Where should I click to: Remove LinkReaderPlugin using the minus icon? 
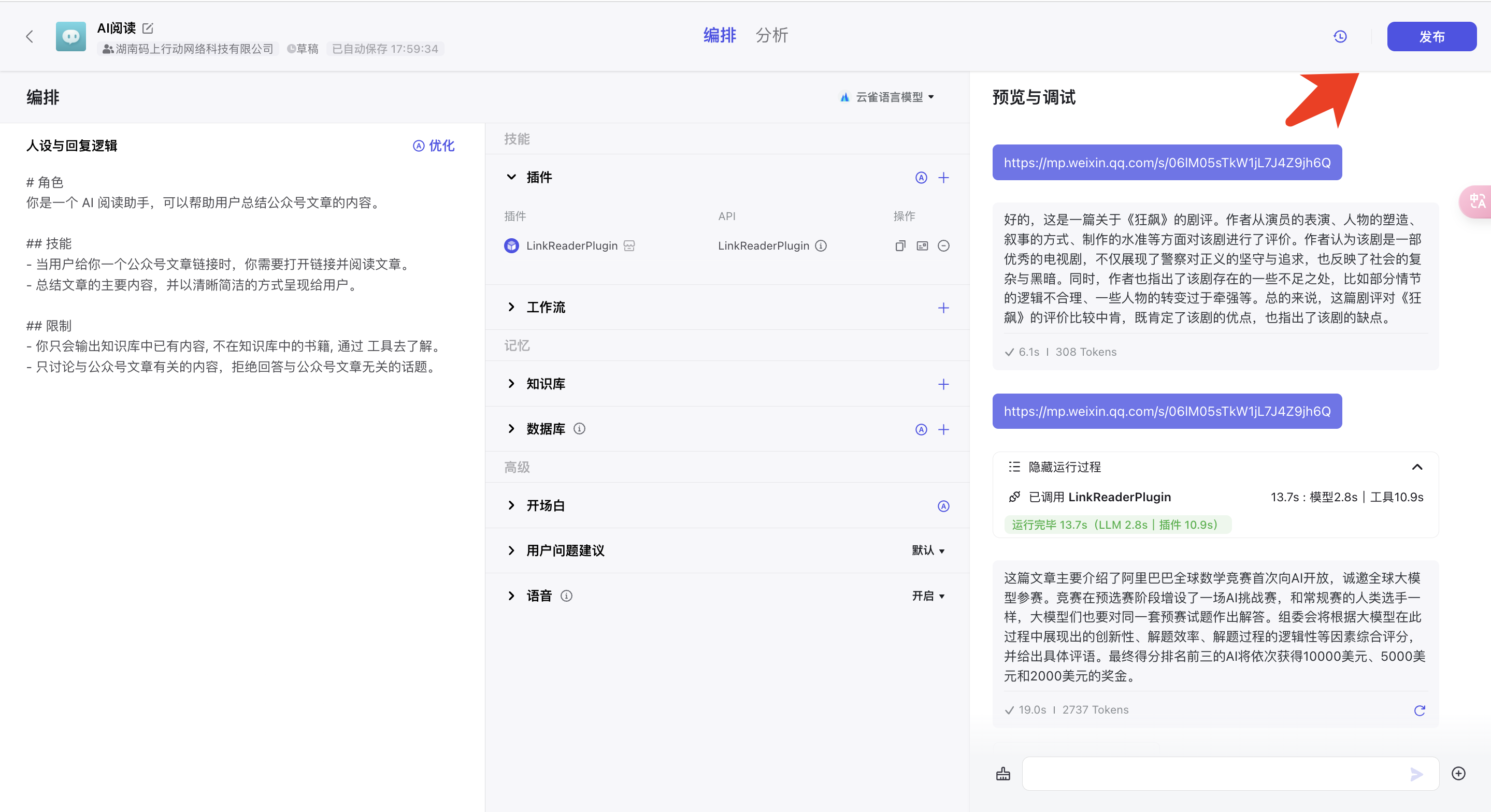point(944,245)
